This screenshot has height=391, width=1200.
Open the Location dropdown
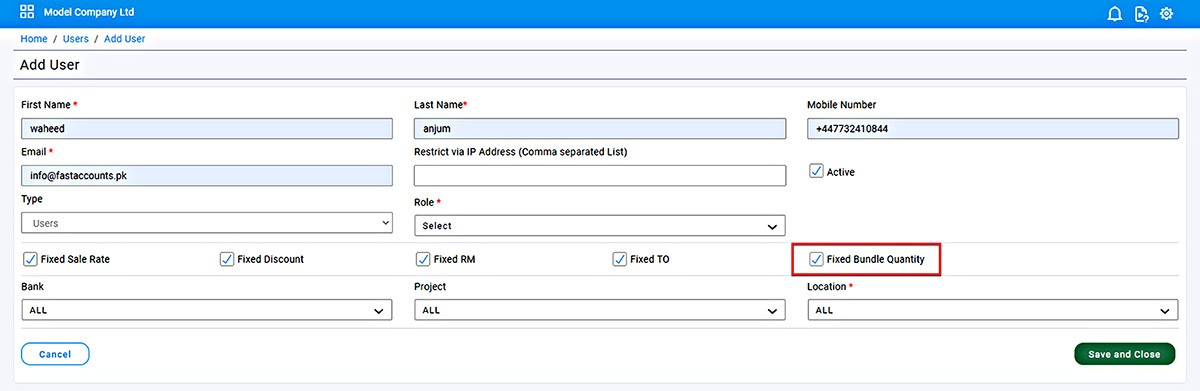993,310
